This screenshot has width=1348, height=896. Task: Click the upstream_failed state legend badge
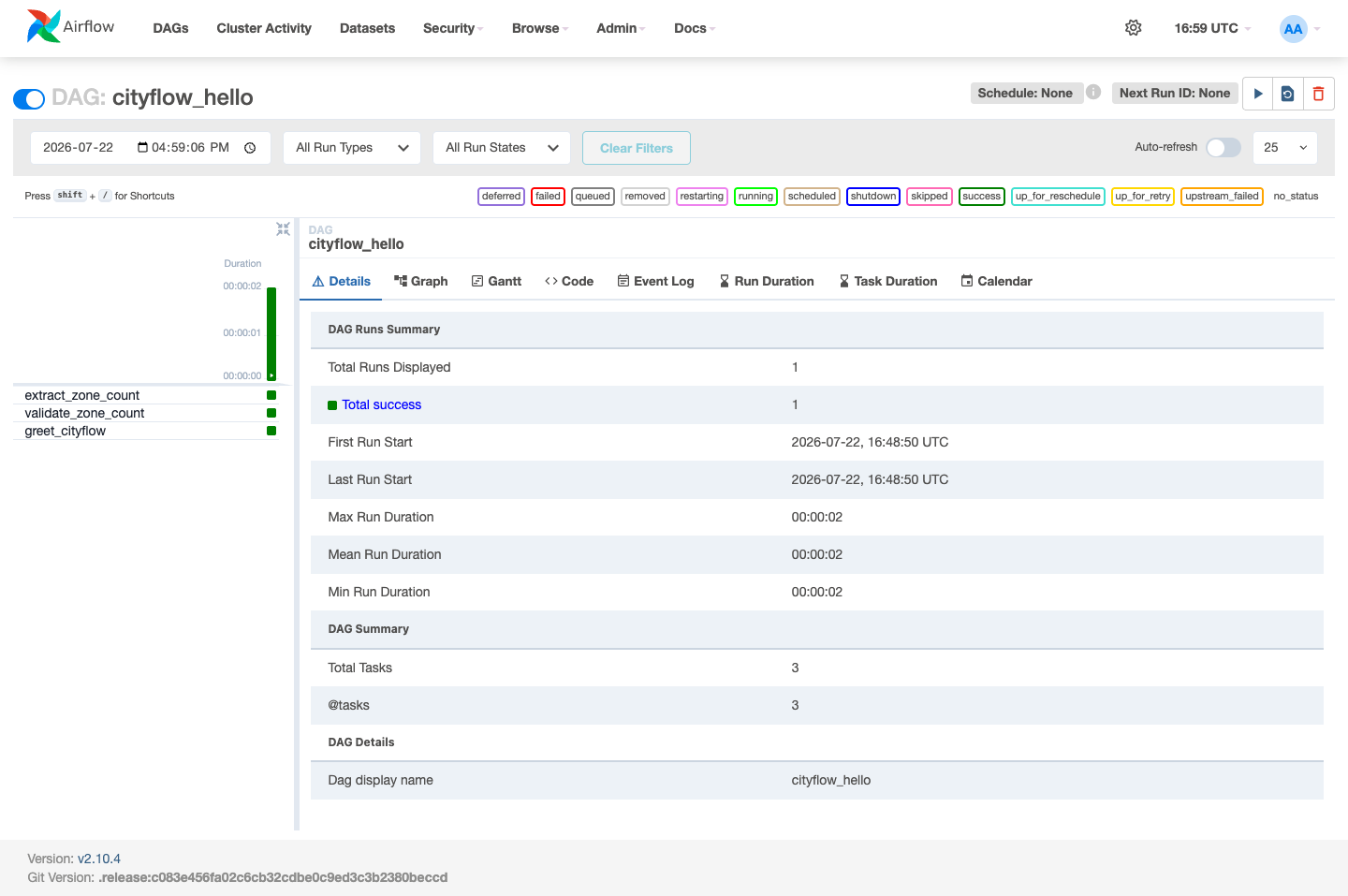point(1222,196)
